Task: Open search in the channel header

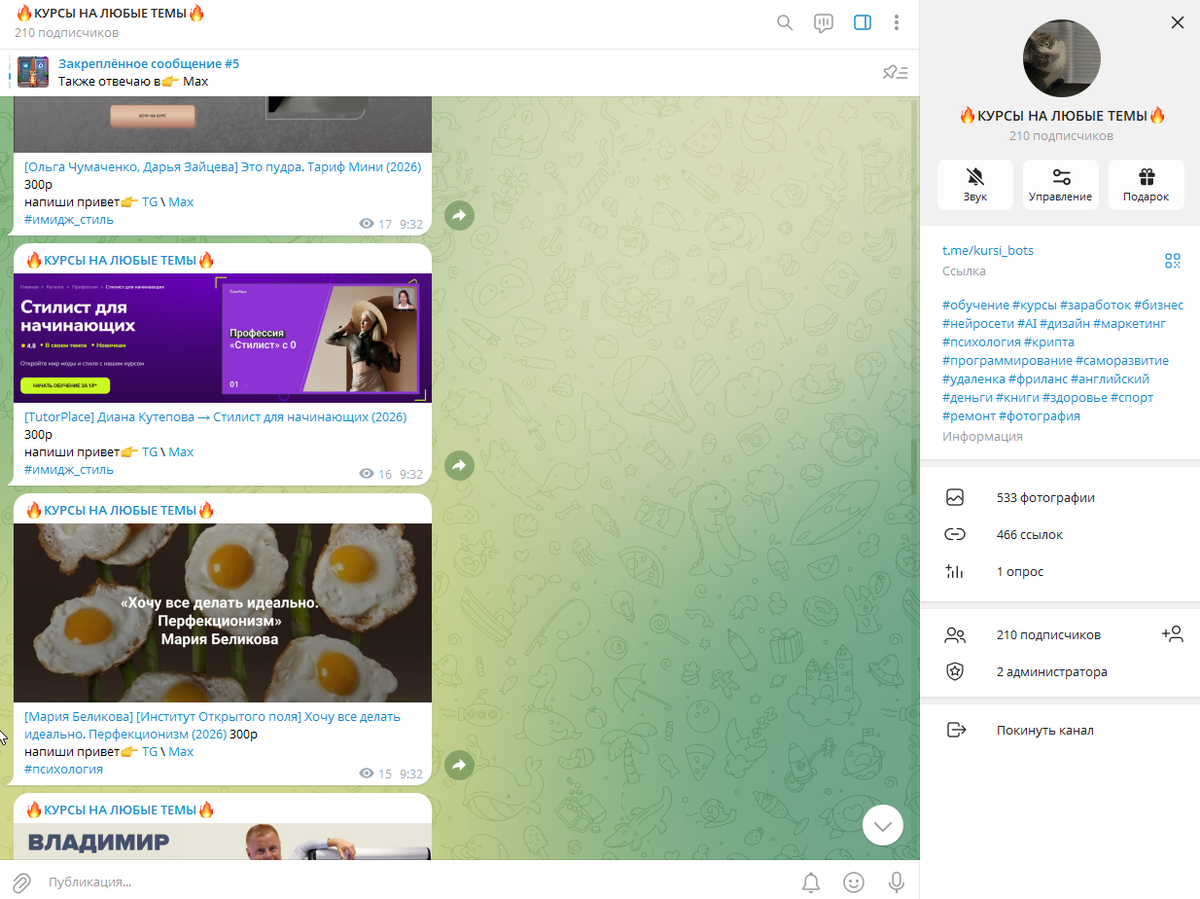Action: (785, 23)
